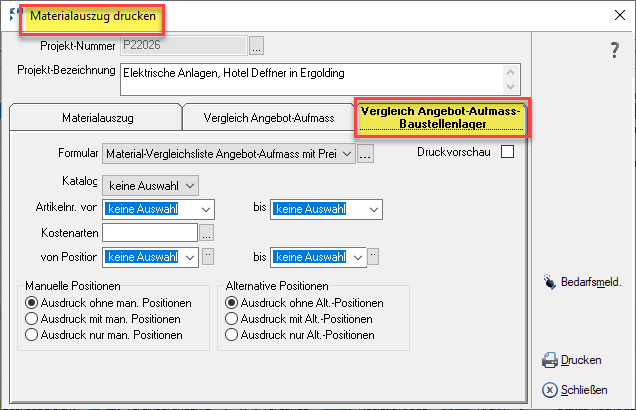This screenshot has width=636, height=410.
Task: Click the Kostenarten browse ellipsis button
Action: (x=207, y=233)
